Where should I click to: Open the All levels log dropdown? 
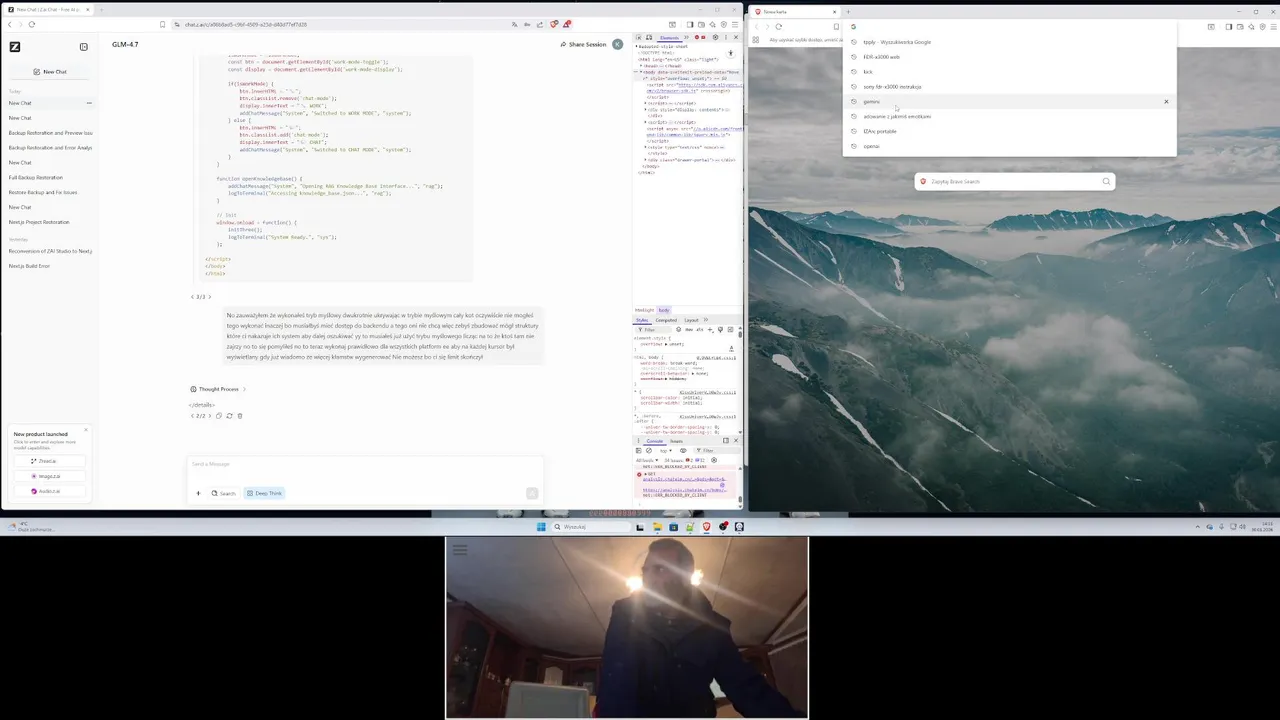(x=645, y=460)
